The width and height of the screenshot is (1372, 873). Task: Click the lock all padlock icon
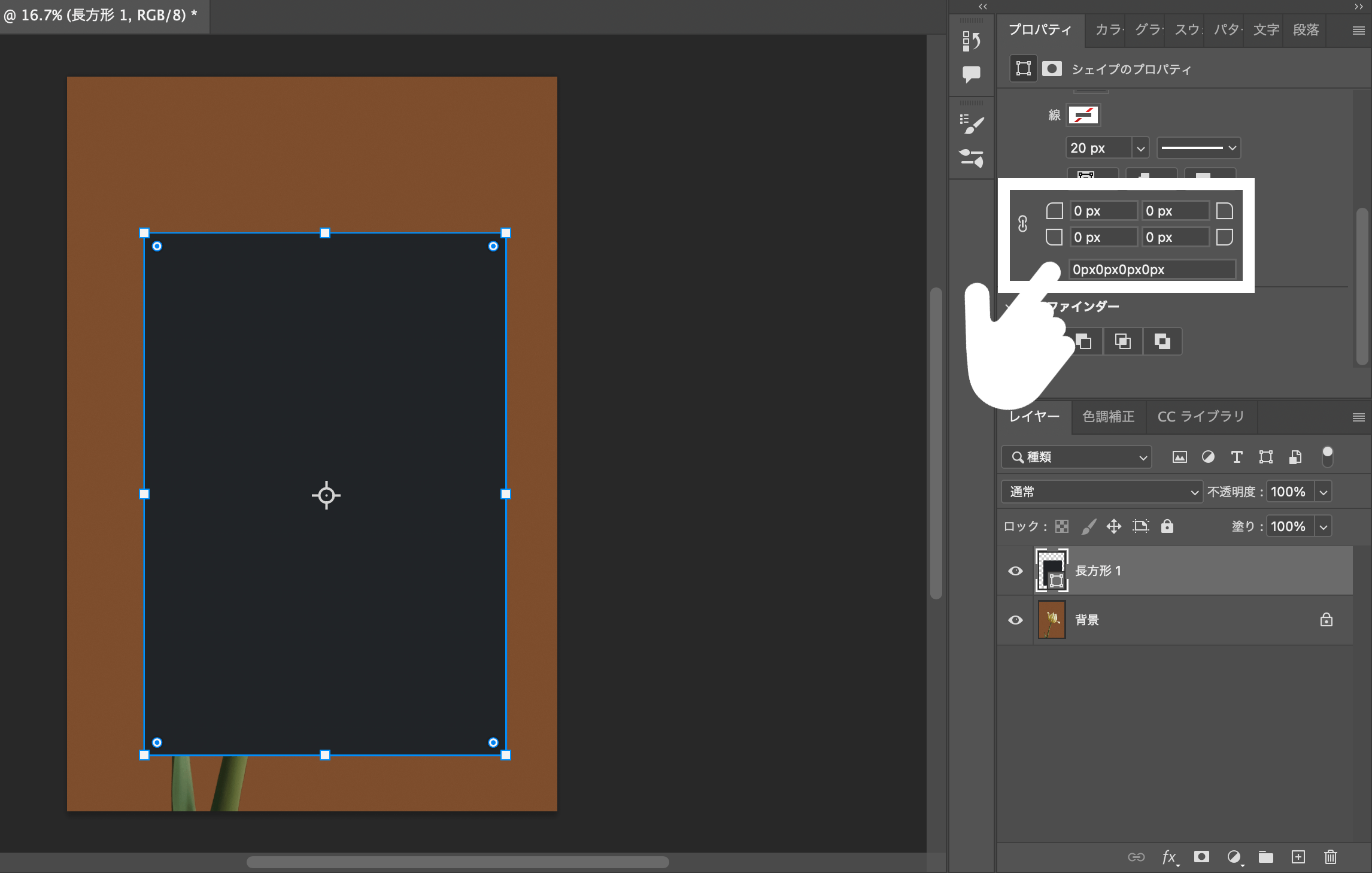[1167, 526]
